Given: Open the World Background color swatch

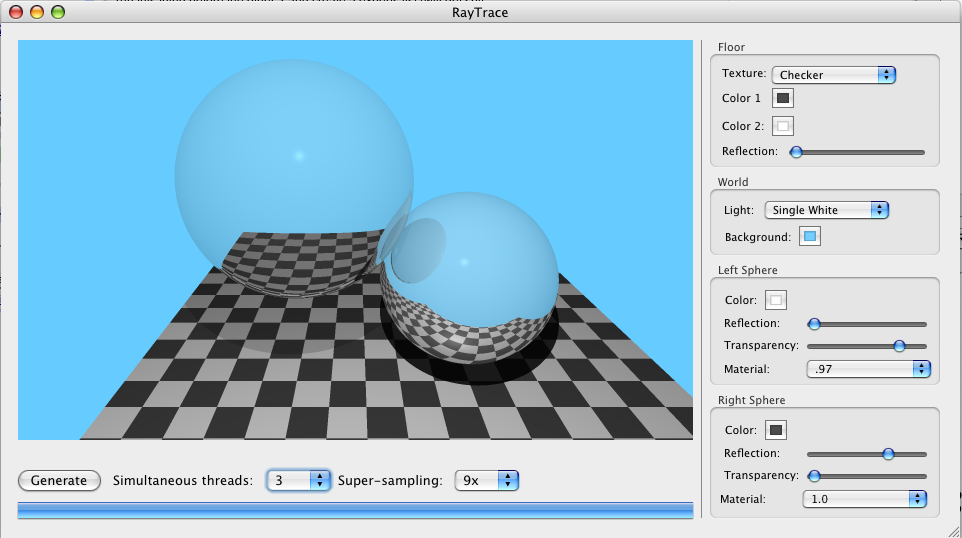Looking at the screenshot, I should click(810, 237).
